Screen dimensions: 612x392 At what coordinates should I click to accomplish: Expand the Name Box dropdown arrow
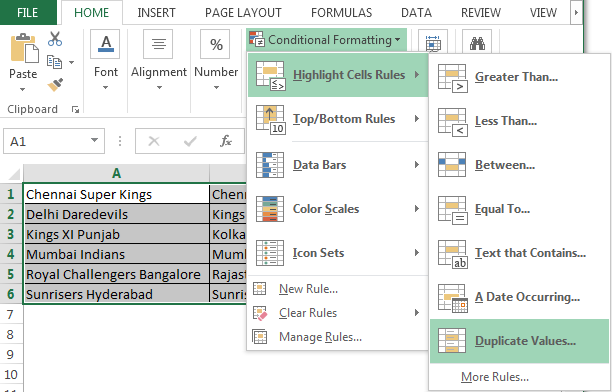(94, 140)
